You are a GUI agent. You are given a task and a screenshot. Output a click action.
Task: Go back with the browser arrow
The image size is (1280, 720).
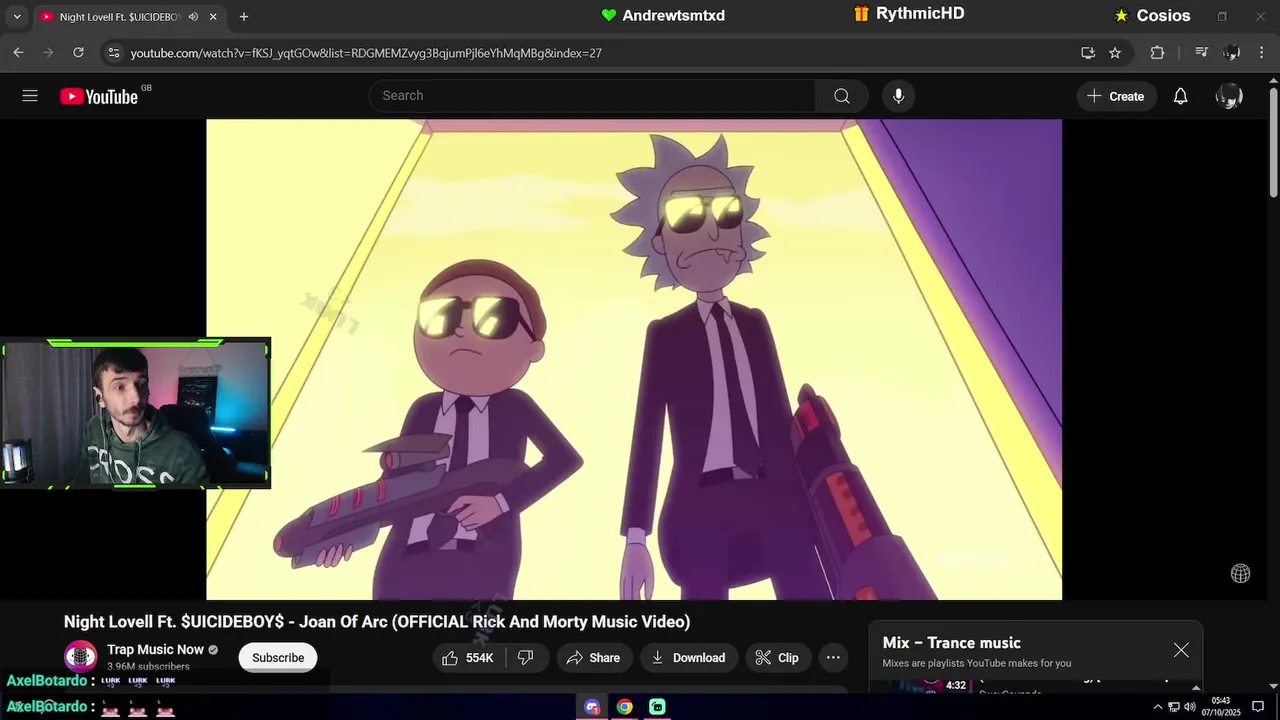coord(18,53)
